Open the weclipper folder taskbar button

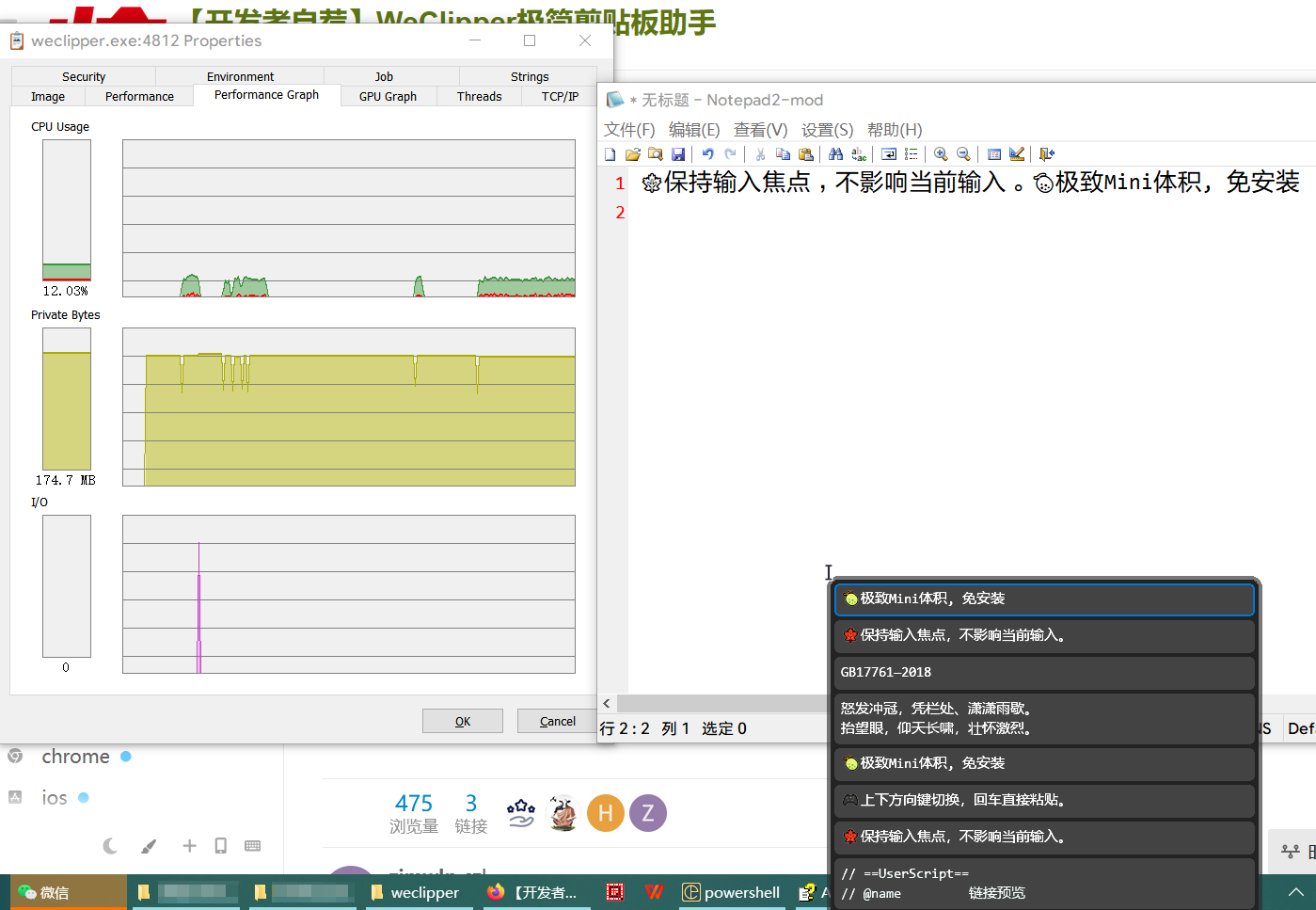pyautogui.click(x=418, y=892)
